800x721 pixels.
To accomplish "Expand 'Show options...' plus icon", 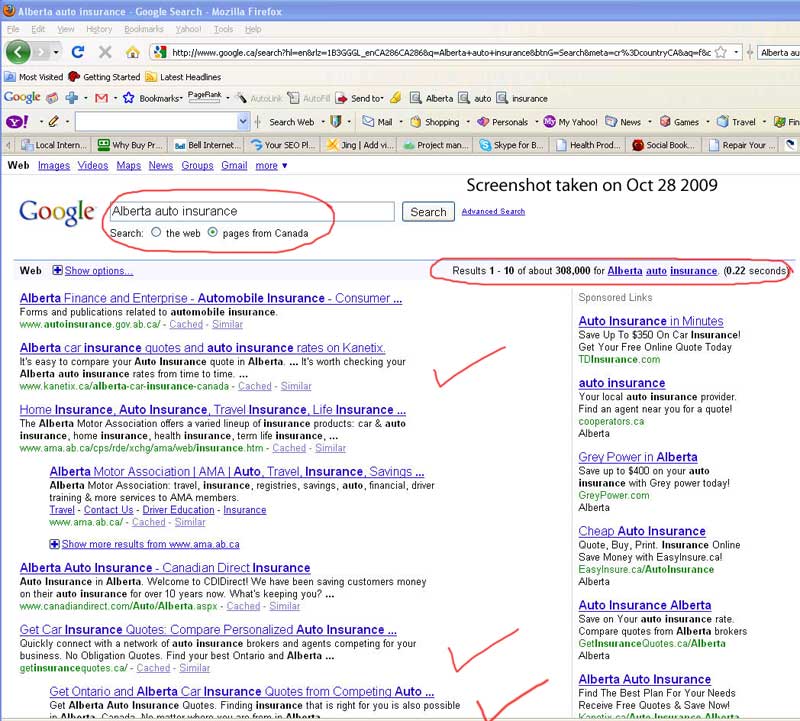I will [58, 270].
